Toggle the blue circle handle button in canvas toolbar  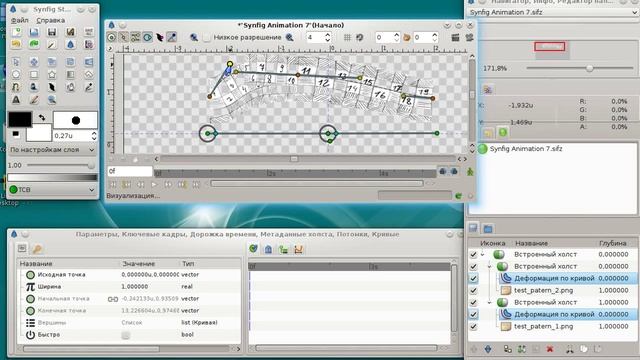tap(147, 38)
